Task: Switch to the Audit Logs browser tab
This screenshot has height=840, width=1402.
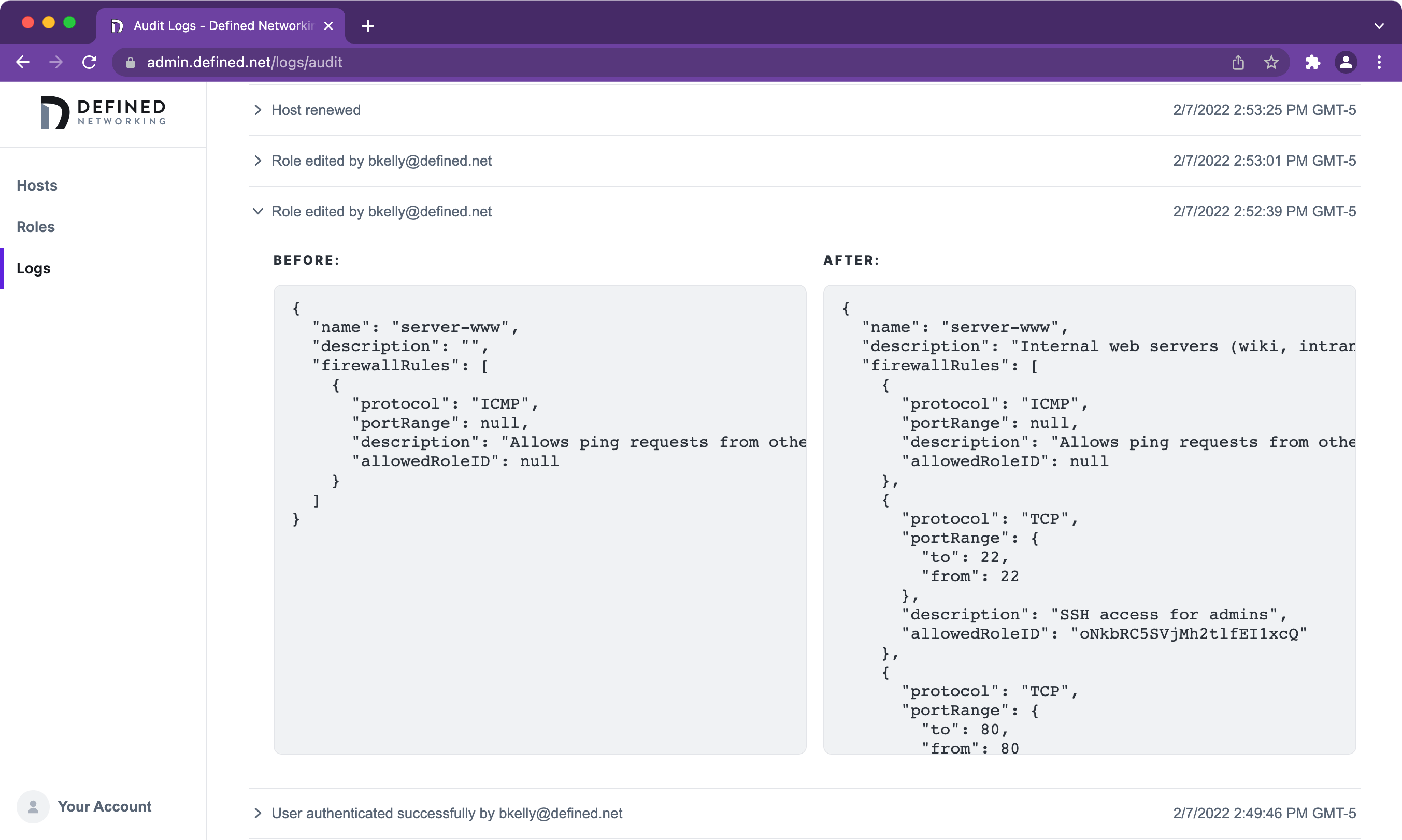Action: click(x=221, y=25)
